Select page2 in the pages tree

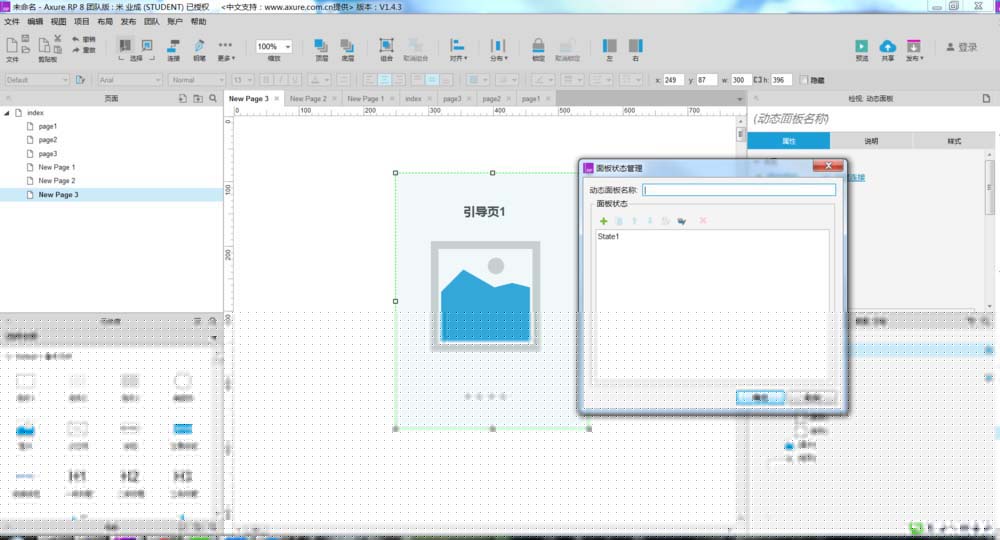pyautogui.click(x=48, y=140)
